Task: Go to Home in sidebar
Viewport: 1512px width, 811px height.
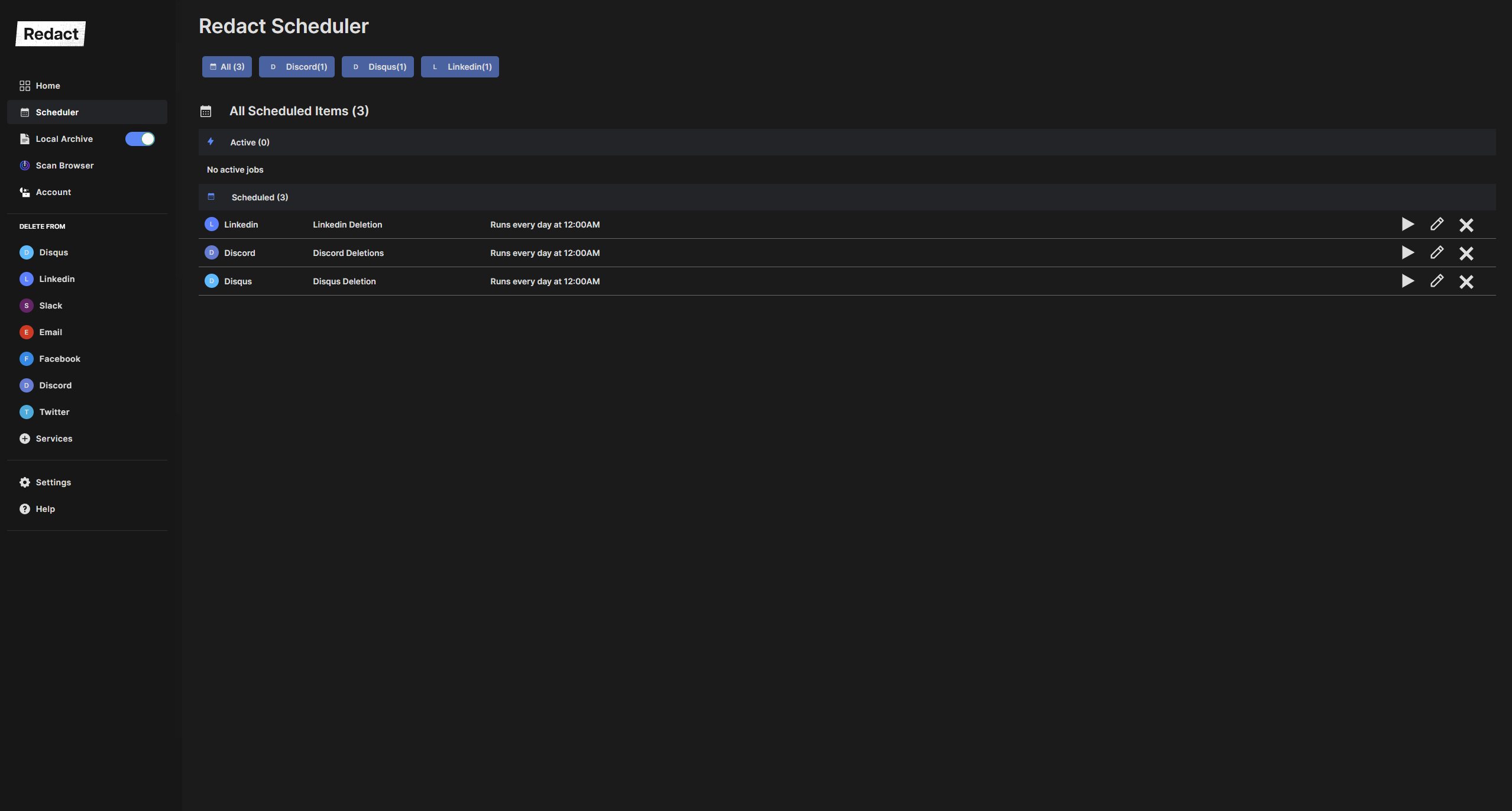Action: tap(47, 86)
